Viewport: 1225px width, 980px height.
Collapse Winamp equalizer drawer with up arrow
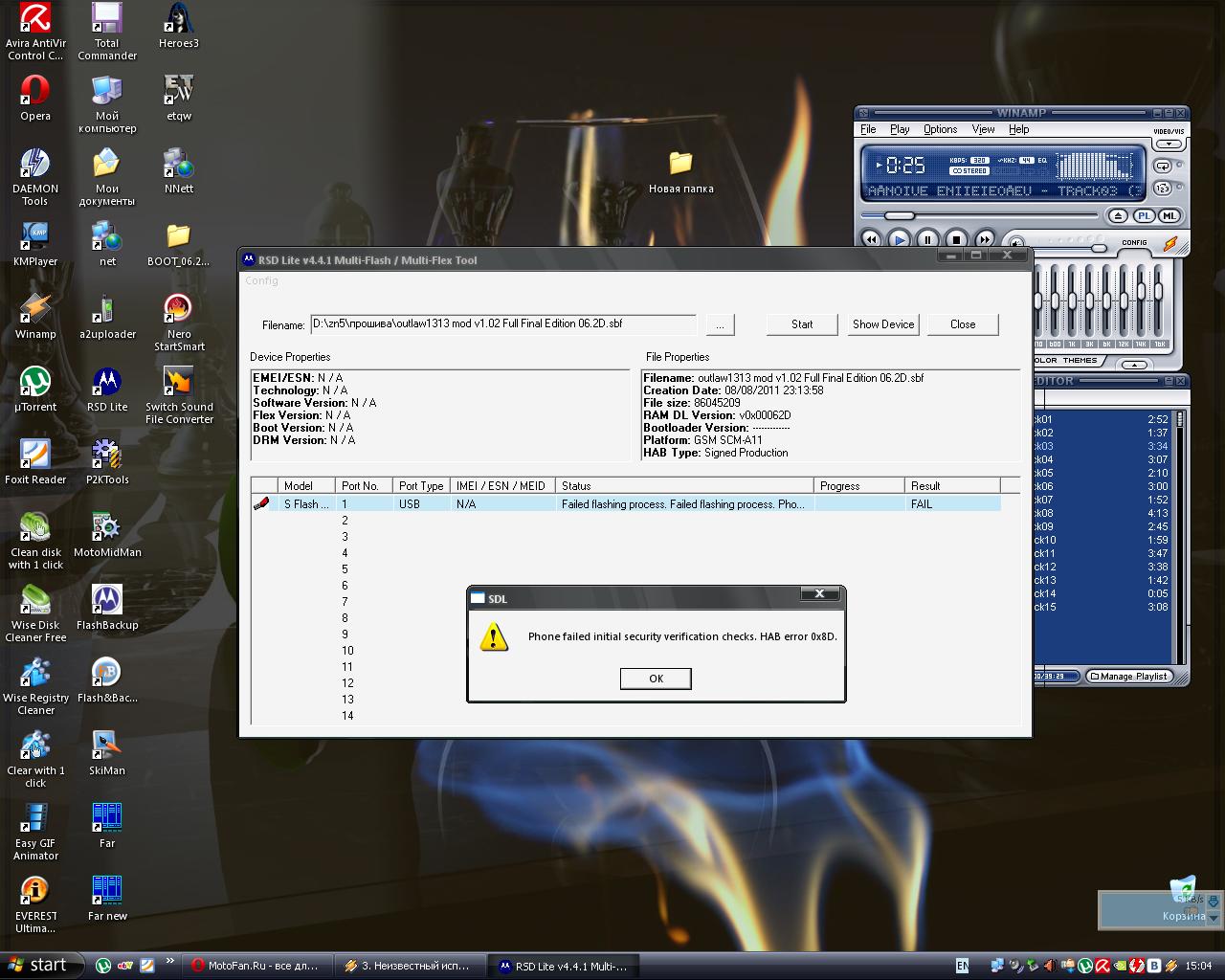click(x=1134, y=365)
